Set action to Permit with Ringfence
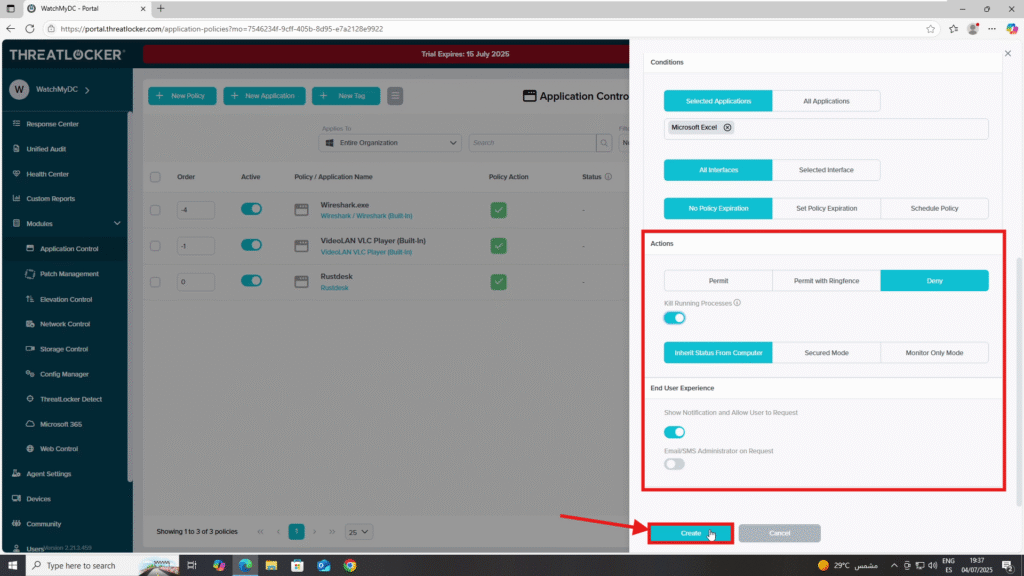This screenshot has width=1024, height=576. pyautogui.click(x=826, y=281)
